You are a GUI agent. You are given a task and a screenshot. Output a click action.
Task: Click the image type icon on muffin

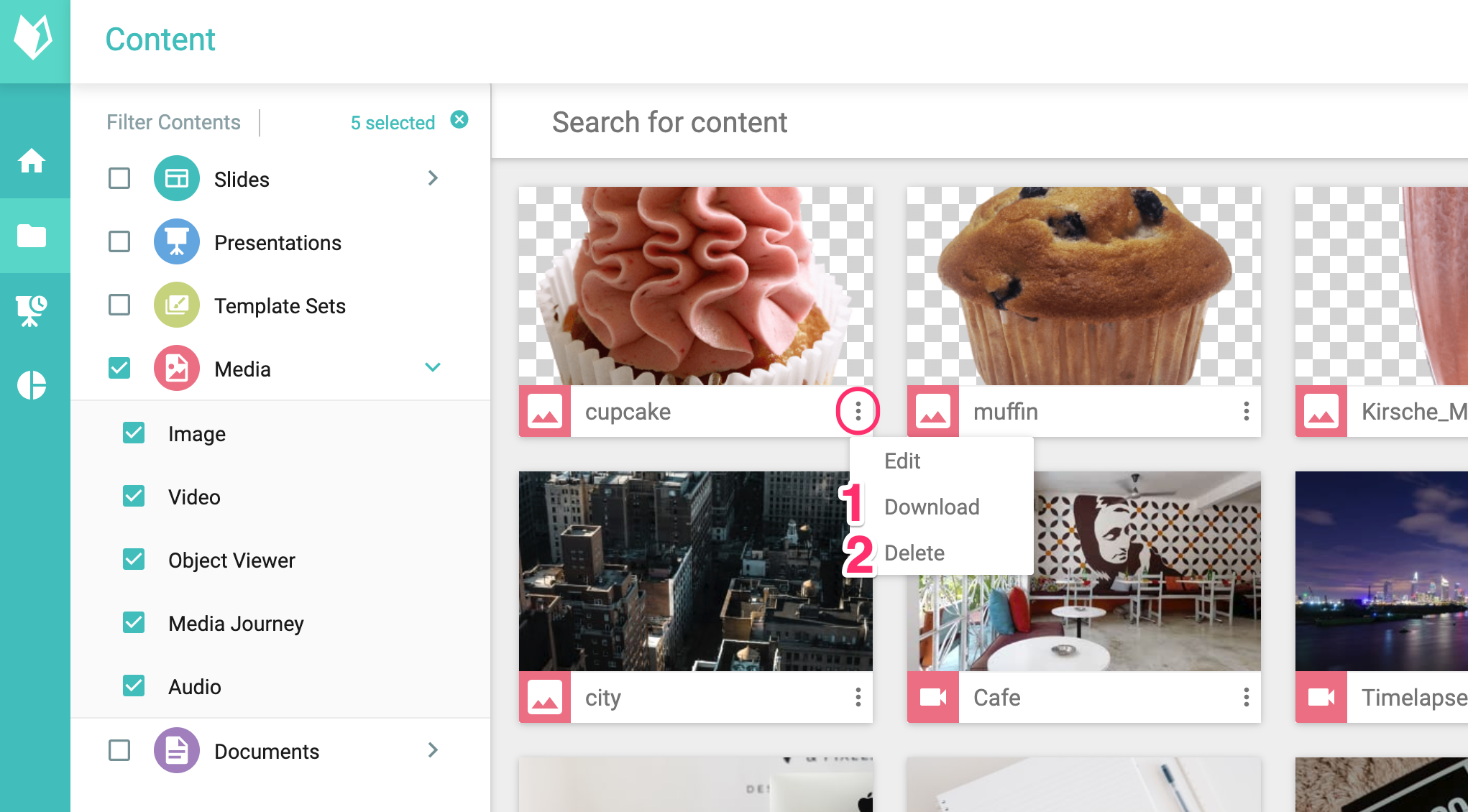tap(933, 411)
